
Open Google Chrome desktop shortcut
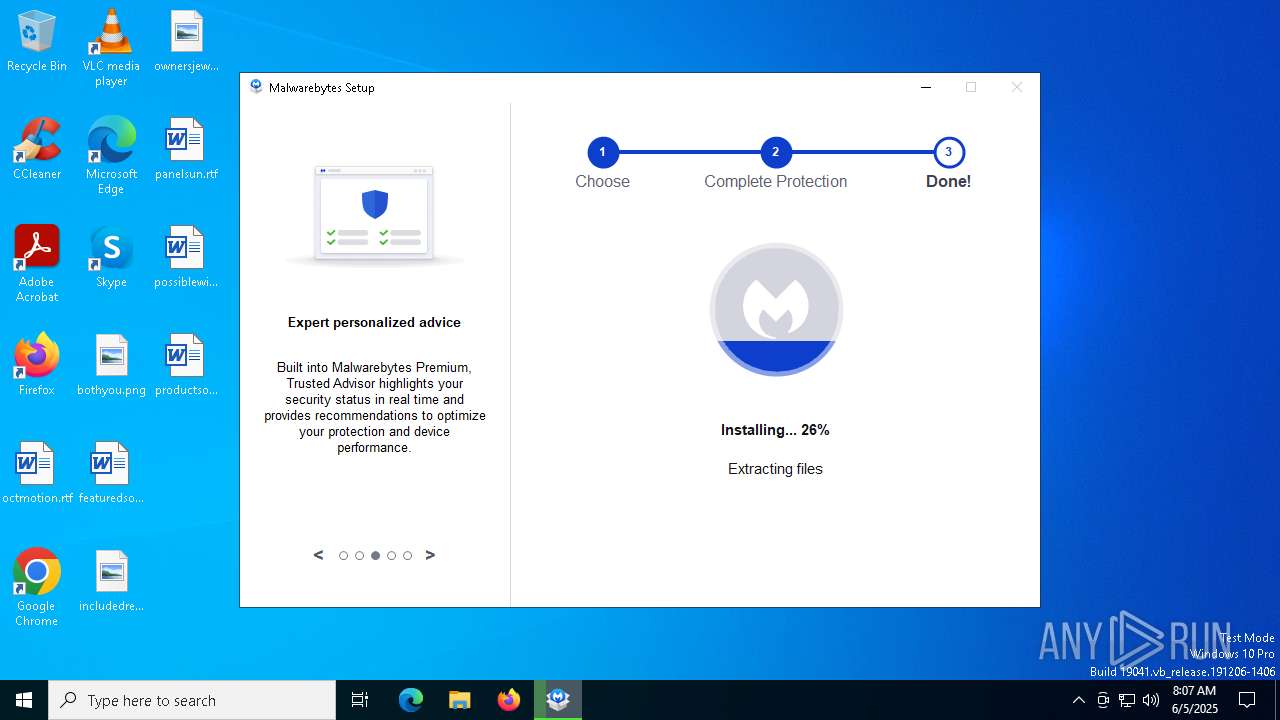(x=37, y=587)
